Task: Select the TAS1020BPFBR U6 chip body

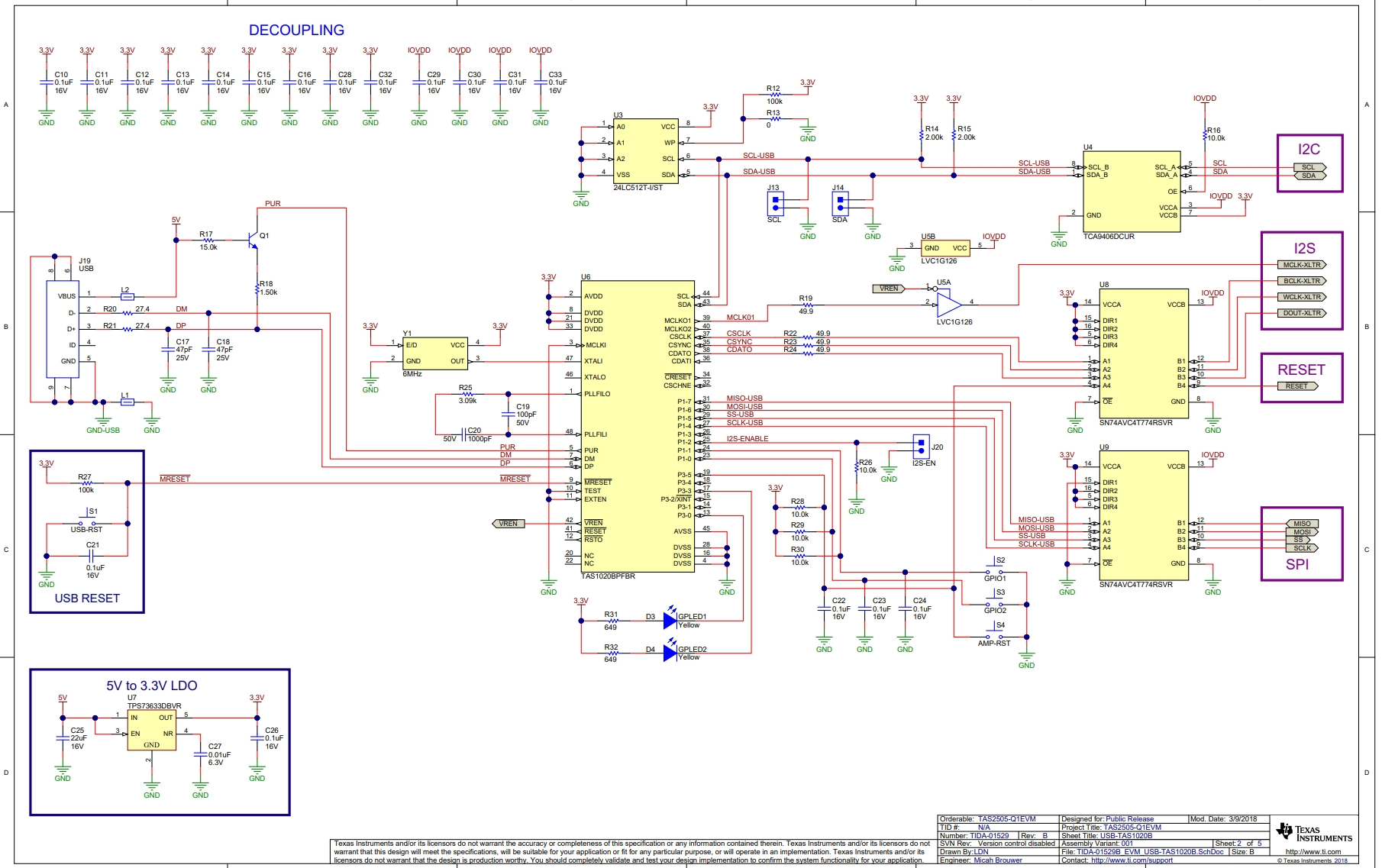Action: tap(638, 428)
